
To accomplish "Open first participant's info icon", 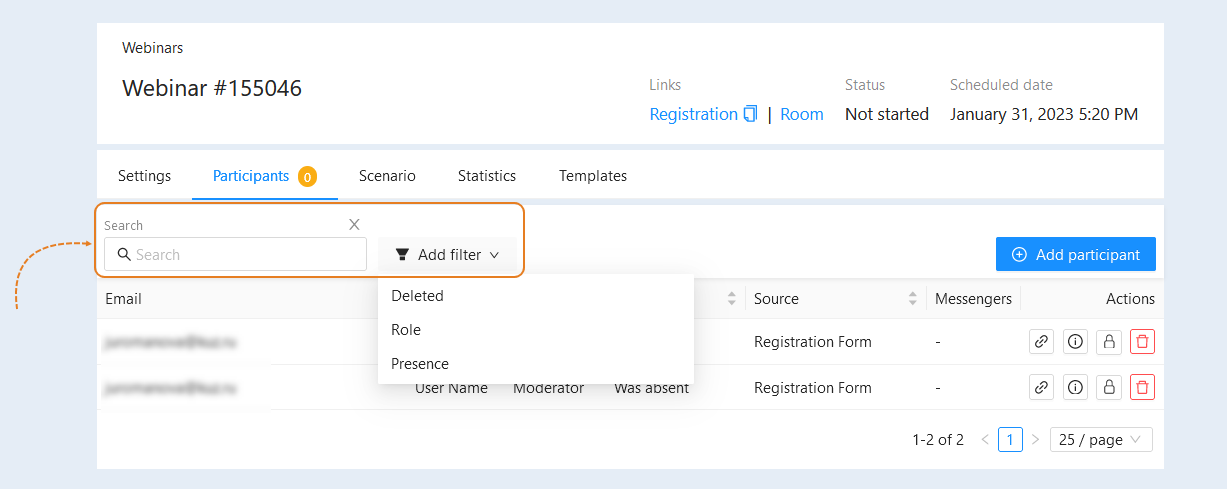I will pyautogui.click(x=1075, y=341).
